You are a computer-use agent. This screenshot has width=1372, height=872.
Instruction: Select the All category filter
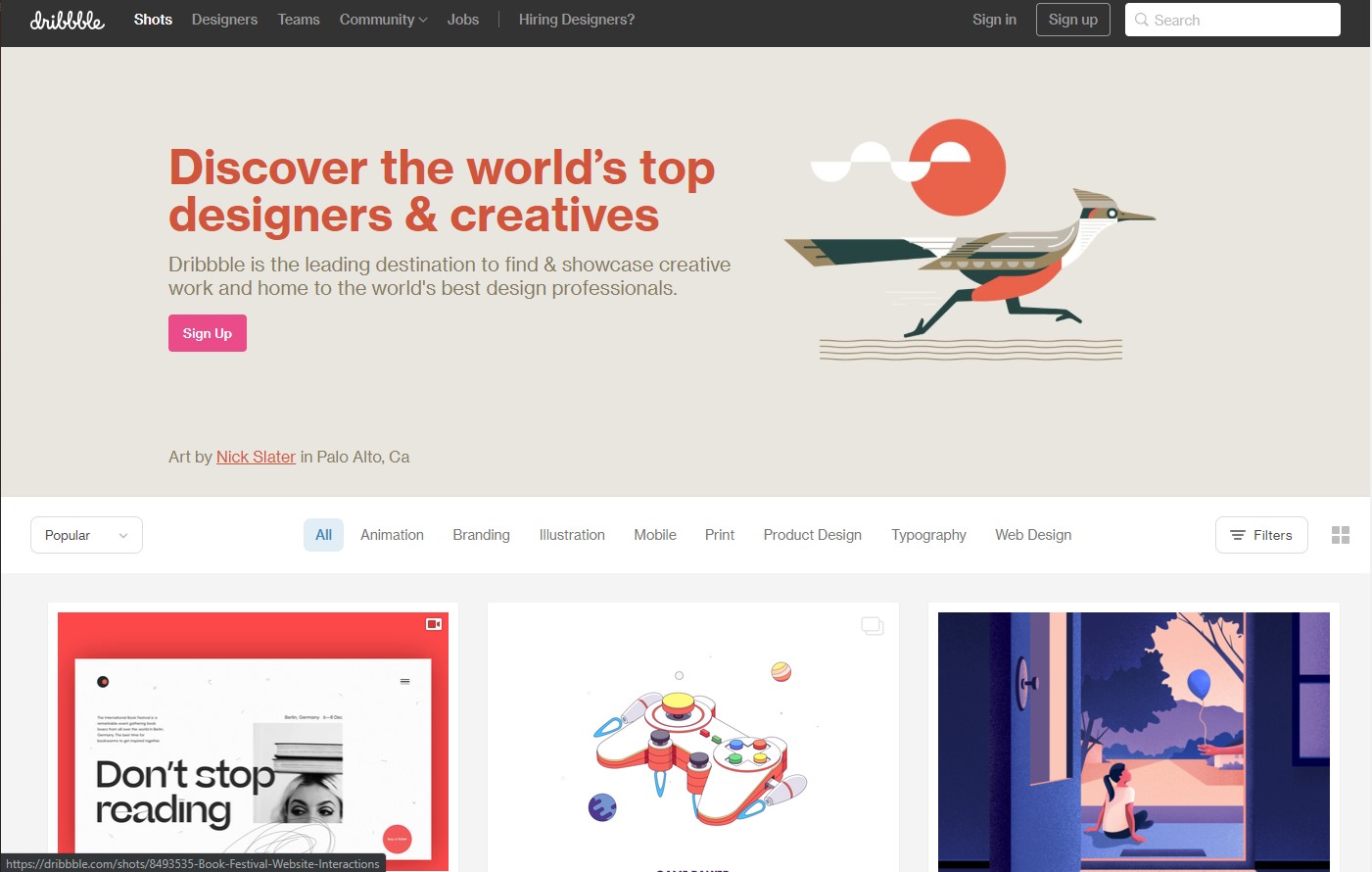(323, 535)
